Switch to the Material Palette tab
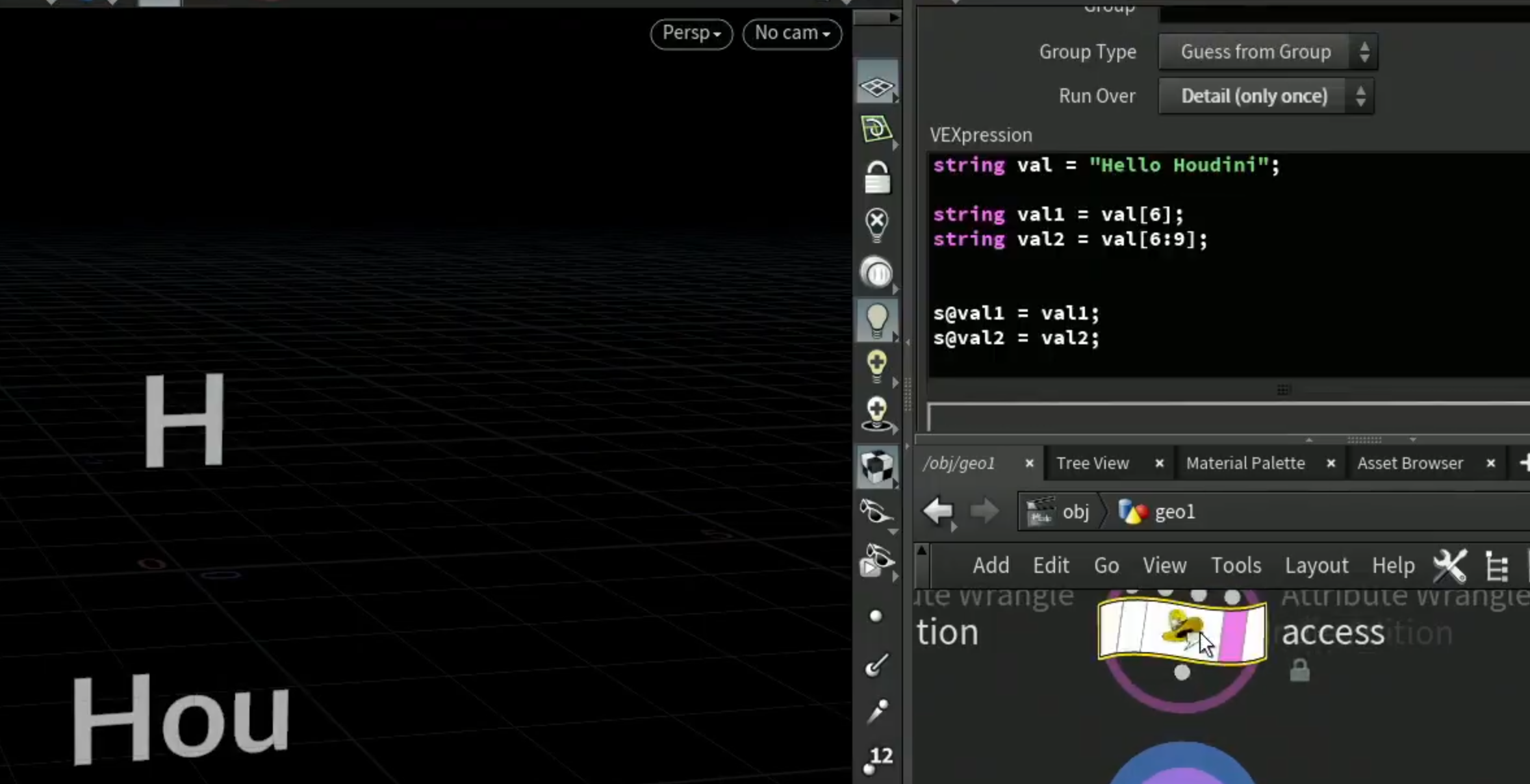This screenshot has height=784, width=1530. [x=1245, y=463]
